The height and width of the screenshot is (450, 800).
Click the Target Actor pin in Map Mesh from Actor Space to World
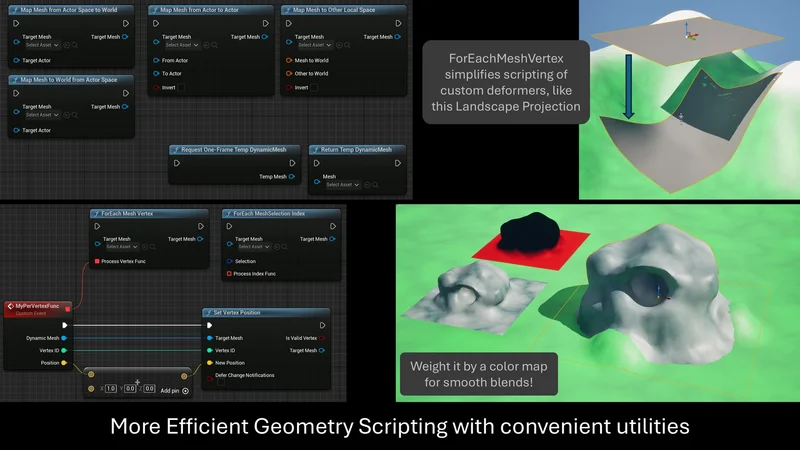click(x=16, y=60)
